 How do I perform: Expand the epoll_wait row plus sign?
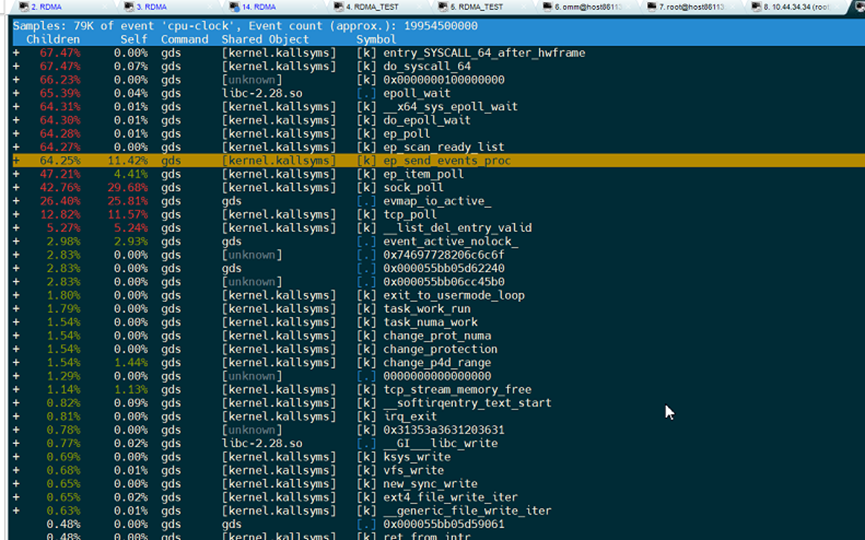pos(16,93)
